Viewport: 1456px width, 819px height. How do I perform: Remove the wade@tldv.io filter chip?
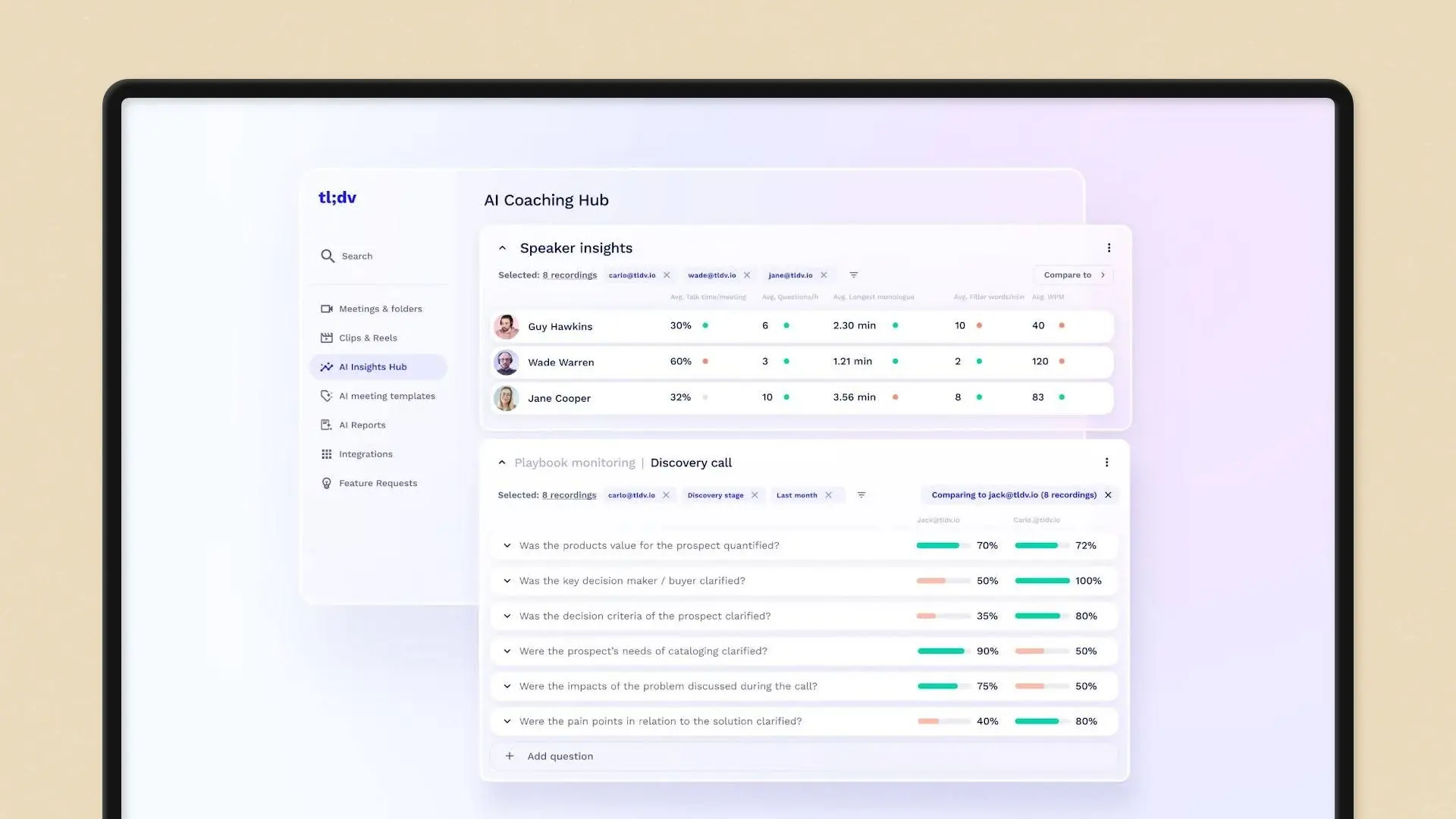tap(747, 275)
